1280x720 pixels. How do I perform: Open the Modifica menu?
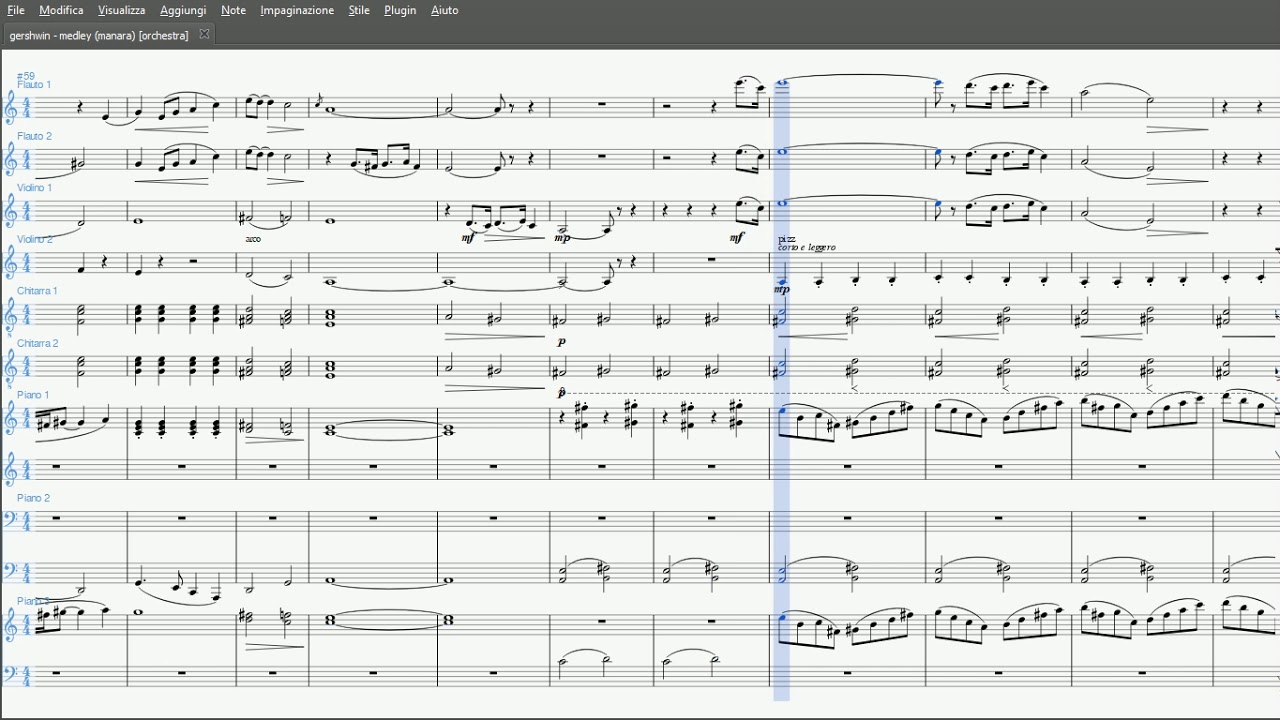pyautogui.click(x=61, y=10)
